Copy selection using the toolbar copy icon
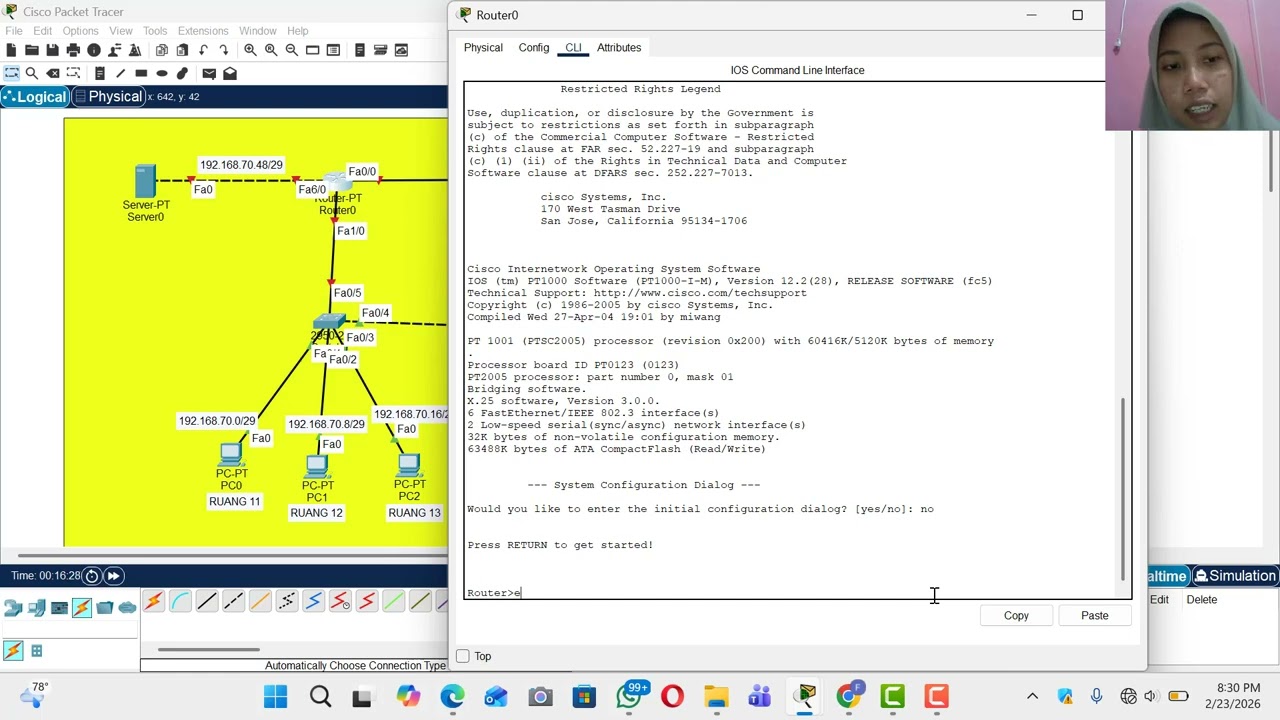The width and height of the screenshot is (1280, 720). 161,50
